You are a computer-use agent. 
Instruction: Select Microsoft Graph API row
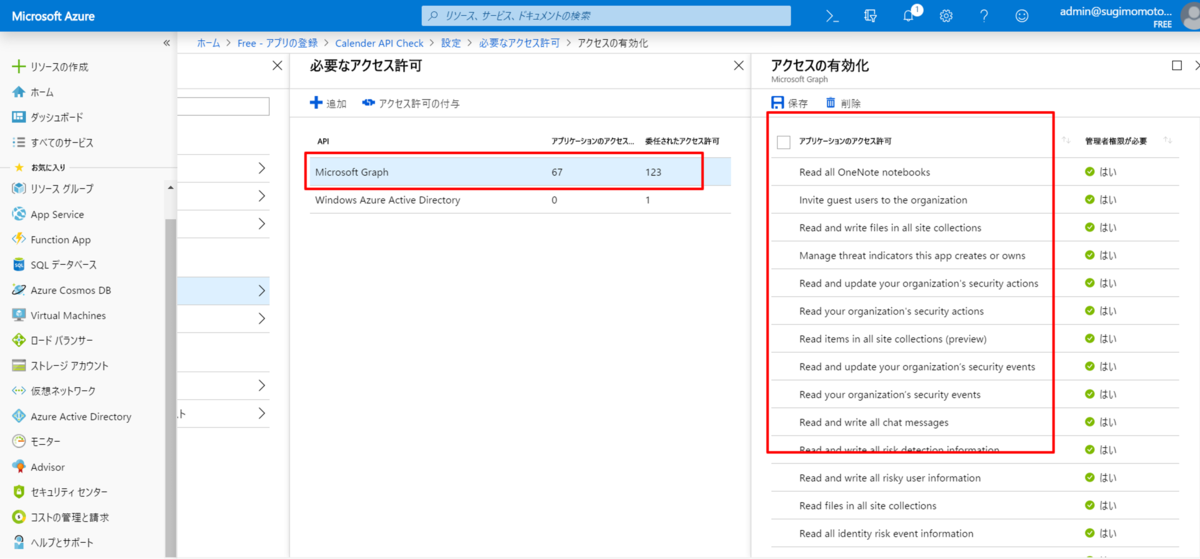pyautogui.click(x=519, y=172)
